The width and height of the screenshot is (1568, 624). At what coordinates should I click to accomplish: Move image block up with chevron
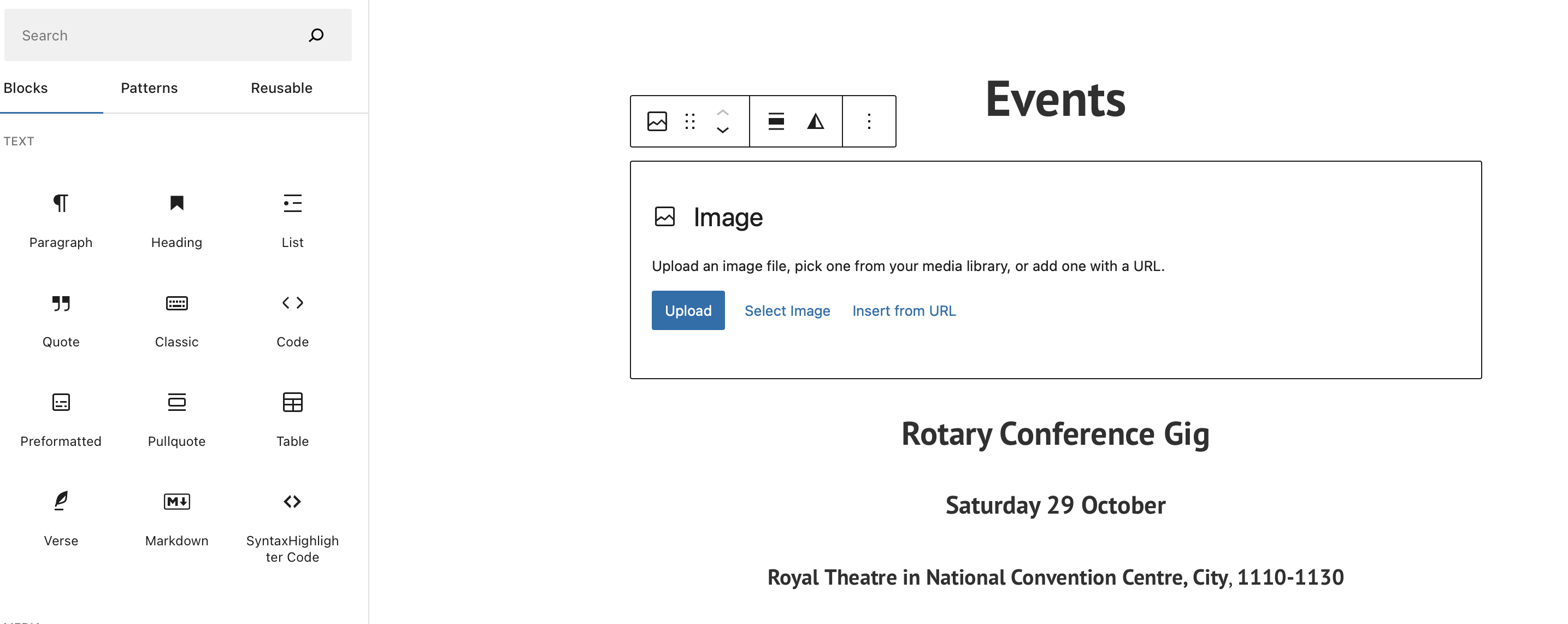point(722,113)
